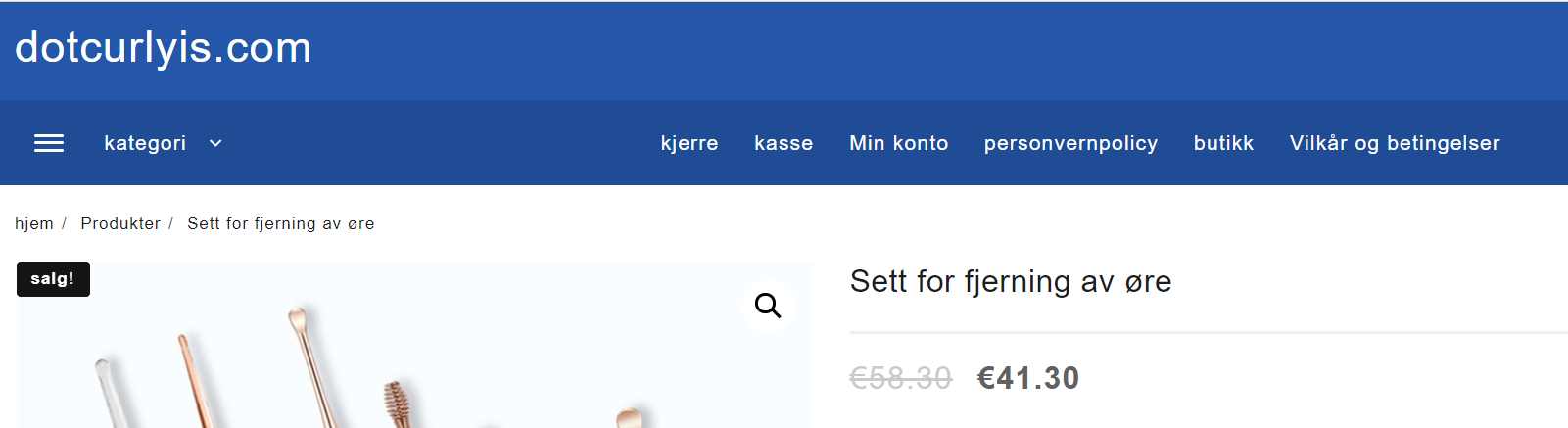This screenshot has width=1568, height=428.
Task: Click the salg! sale badge
Action: [53, 279]
